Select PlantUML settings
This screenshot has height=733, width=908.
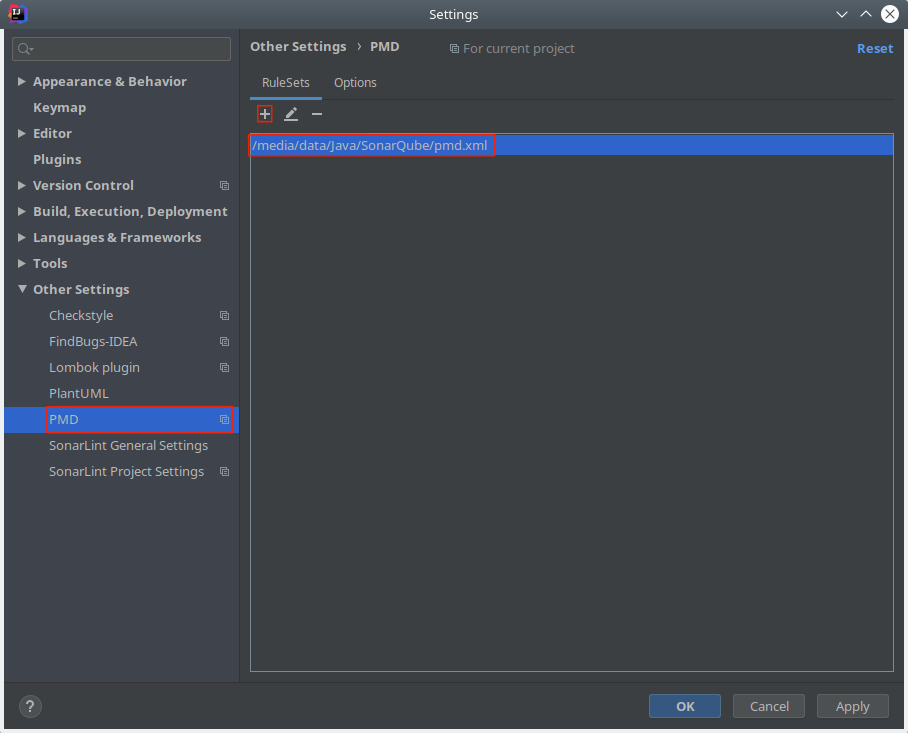click(x=79, y=394)
